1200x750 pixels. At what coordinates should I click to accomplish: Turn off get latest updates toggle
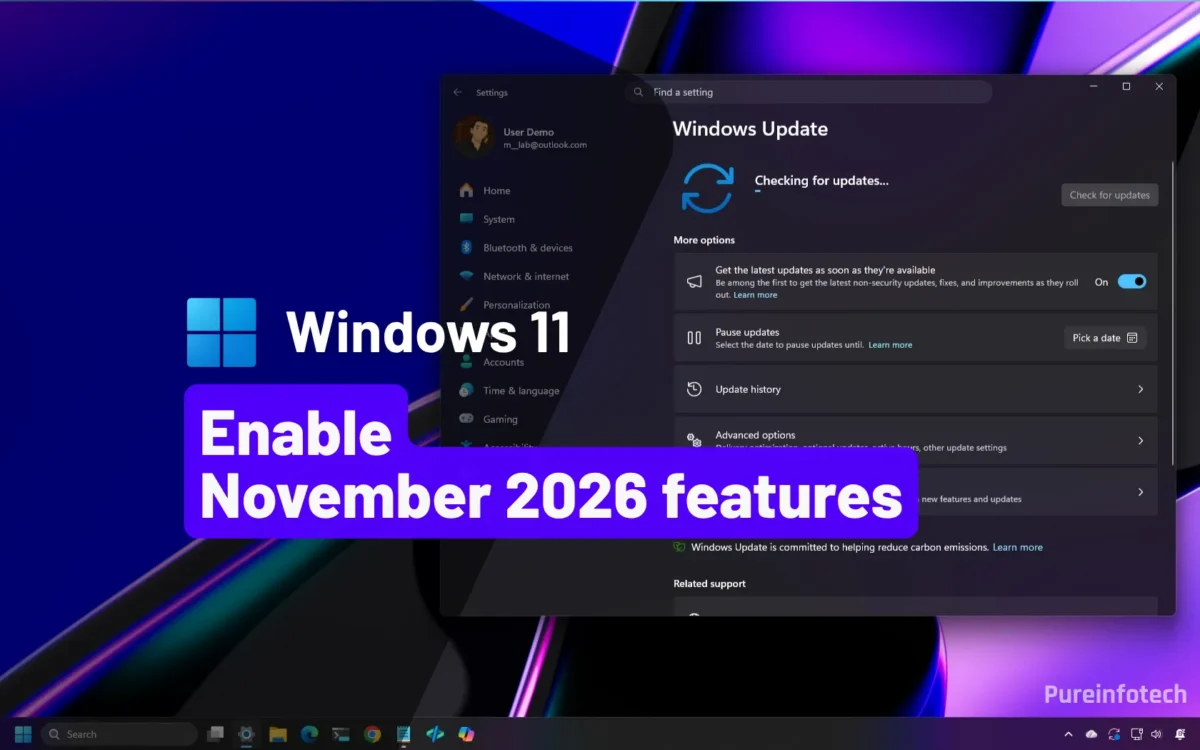pyautogui.click(x=1132, y=282)
